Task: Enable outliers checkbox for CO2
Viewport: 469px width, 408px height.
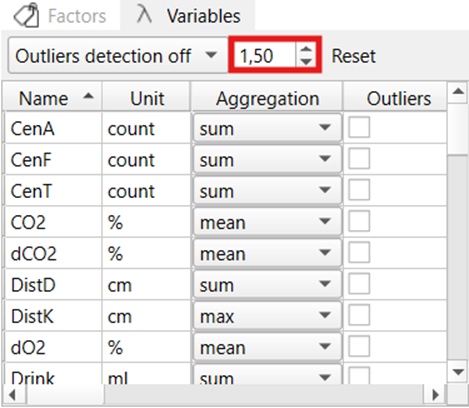Action: [359, 221]
